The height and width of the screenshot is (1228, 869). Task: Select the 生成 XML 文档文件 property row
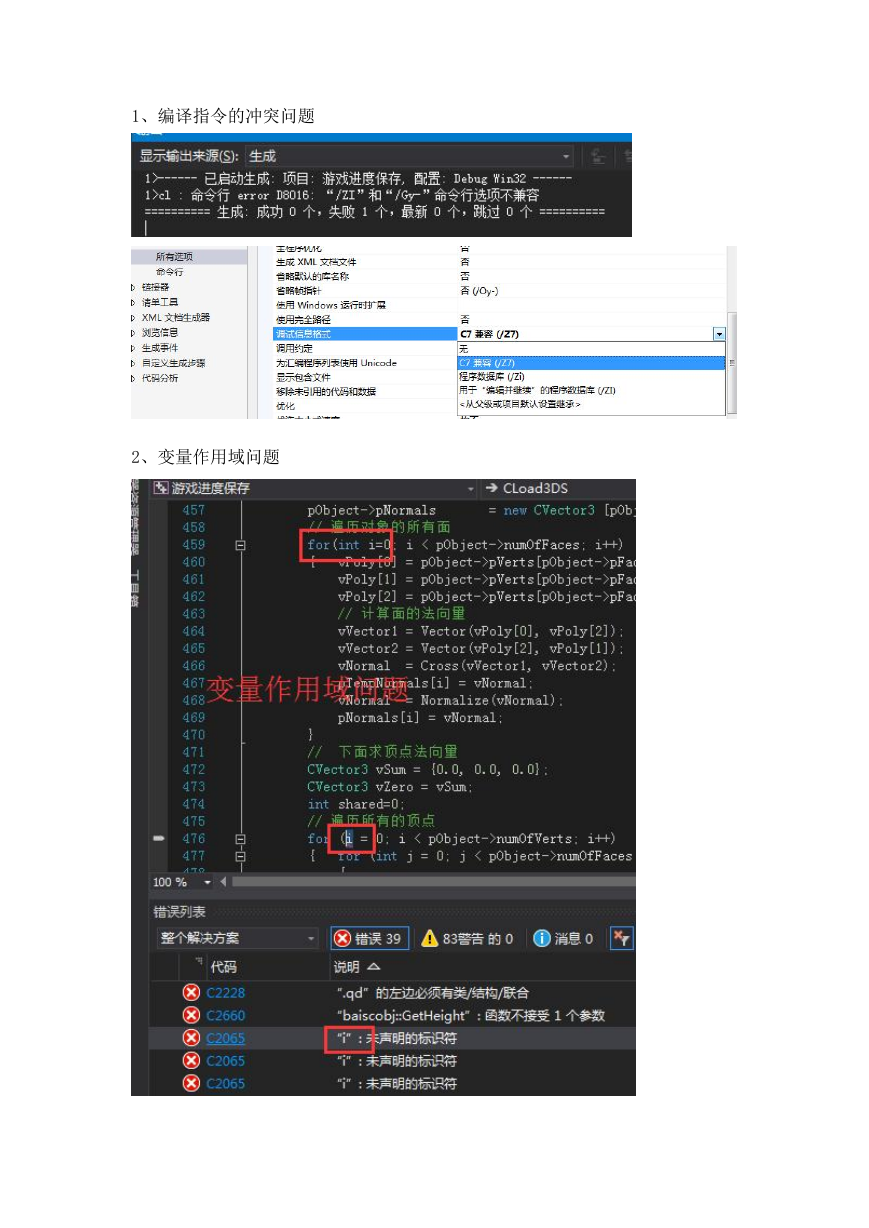tap(499, 262)
